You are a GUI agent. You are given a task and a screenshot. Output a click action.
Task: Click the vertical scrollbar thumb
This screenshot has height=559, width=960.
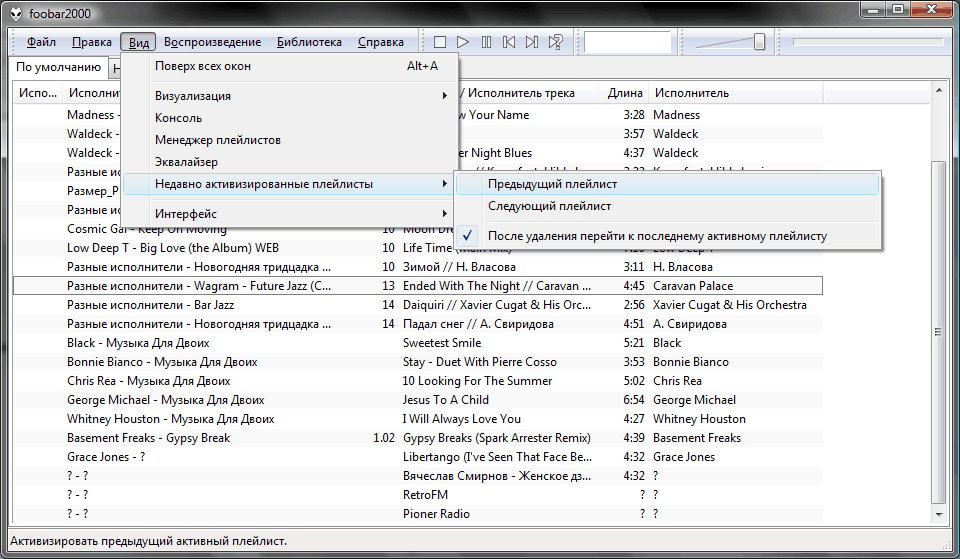[x=939, y=332]
